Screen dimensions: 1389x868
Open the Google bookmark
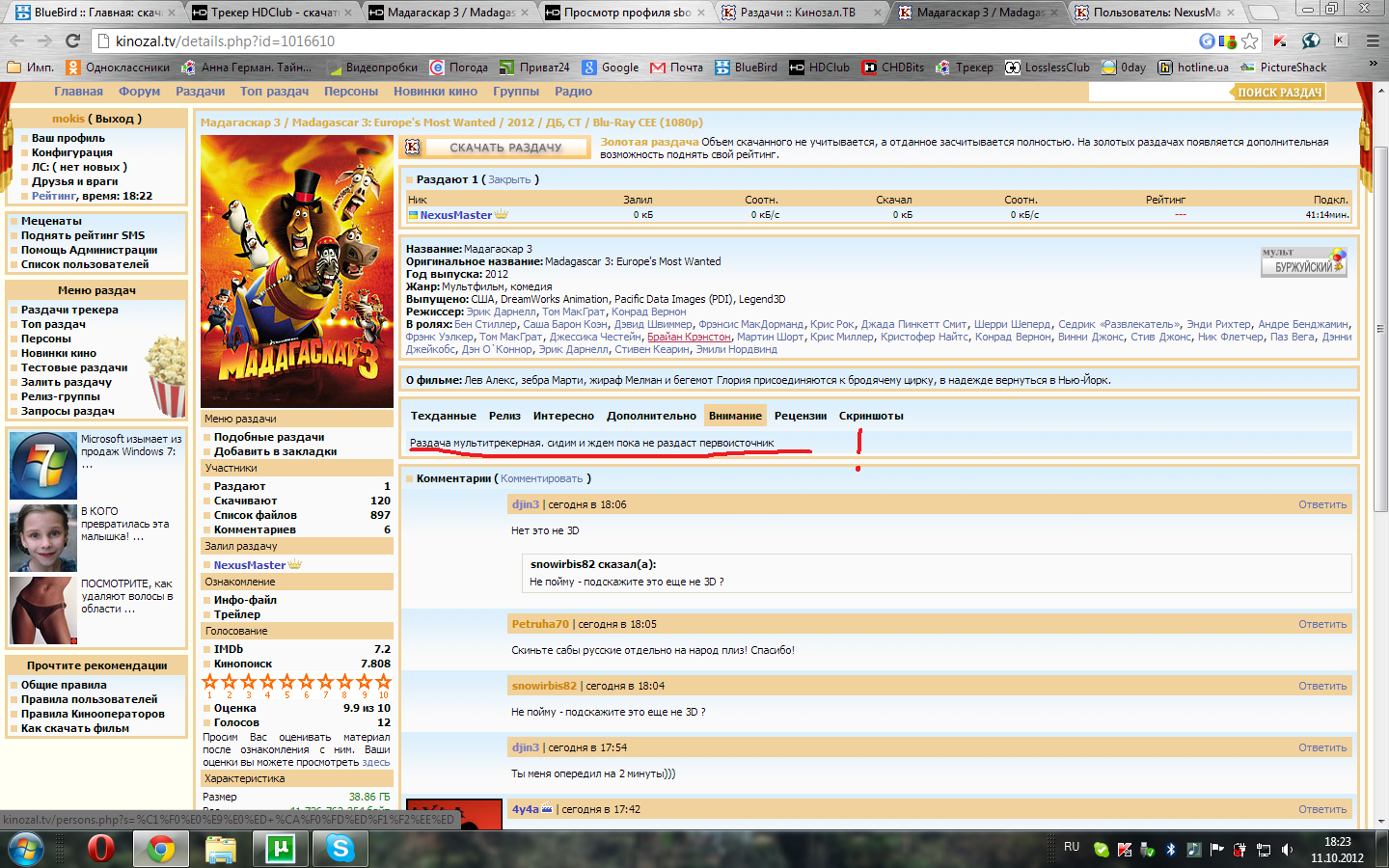[x=610, y=68]
